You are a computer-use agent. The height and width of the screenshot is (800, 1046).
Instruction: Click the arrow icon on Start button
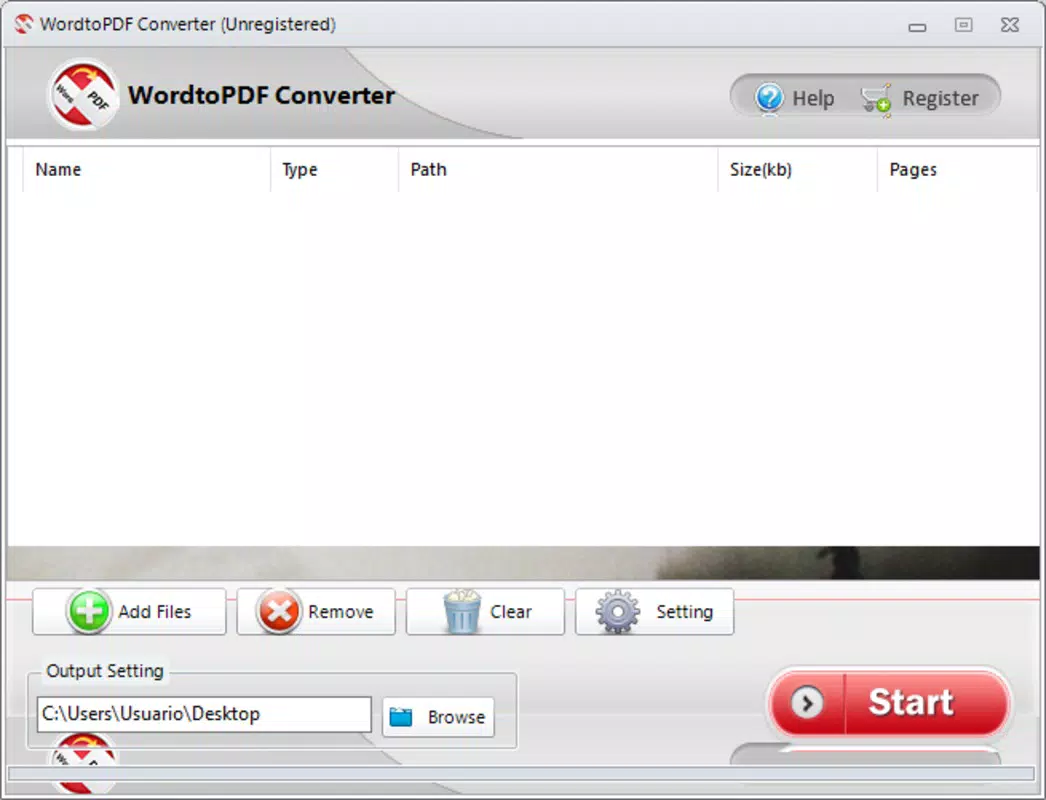click(807, 703)
